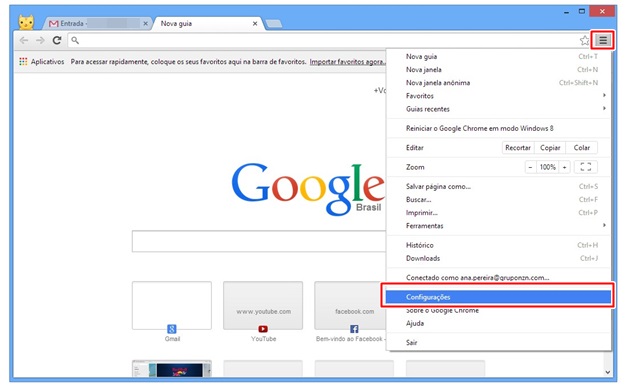This screenshot has height=387, width=625.
Task: Select Sair to quit Chrome
Action: coord(499,342)
